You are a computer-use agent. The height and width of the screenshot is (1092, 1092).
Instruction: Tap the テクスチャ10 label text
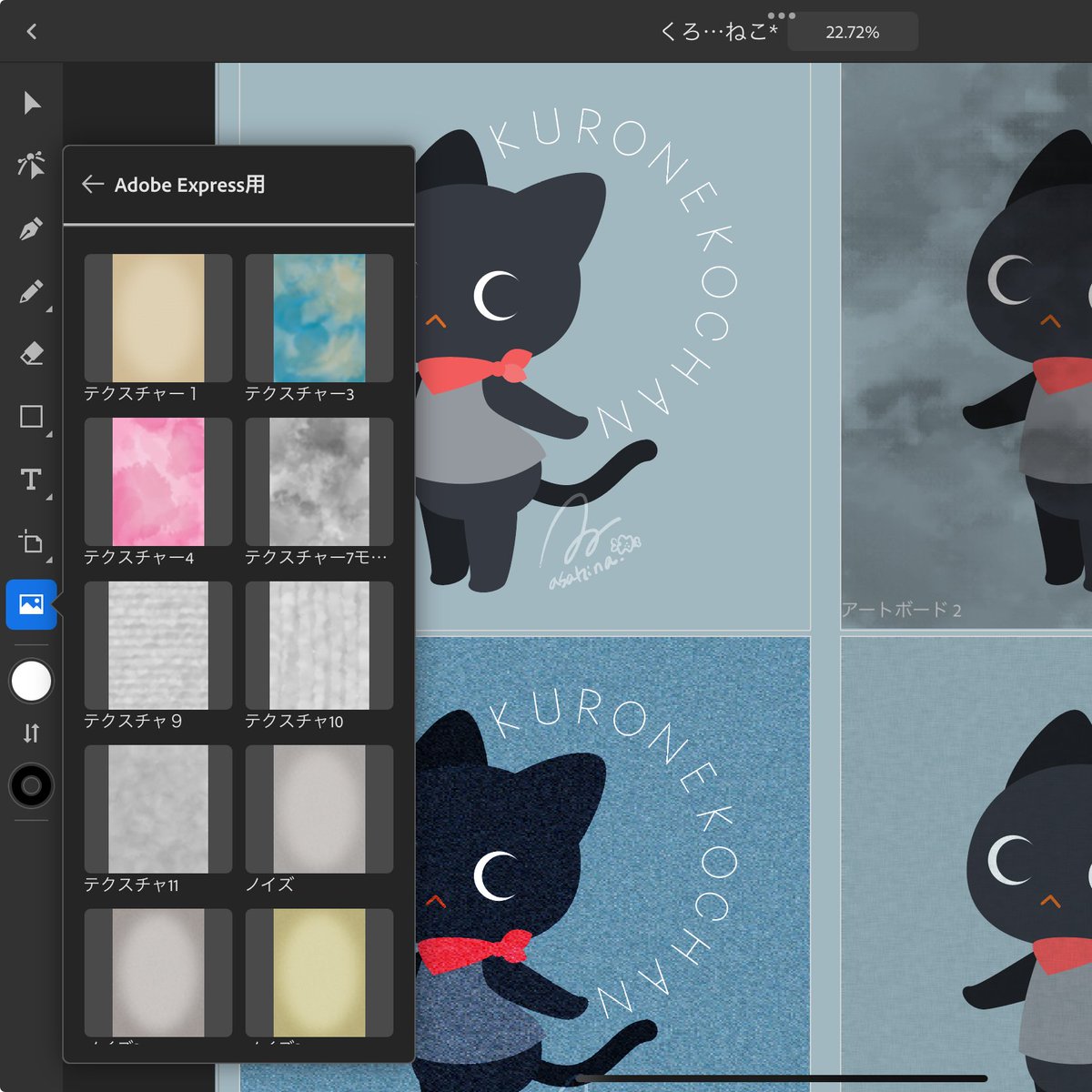[294, 721]
